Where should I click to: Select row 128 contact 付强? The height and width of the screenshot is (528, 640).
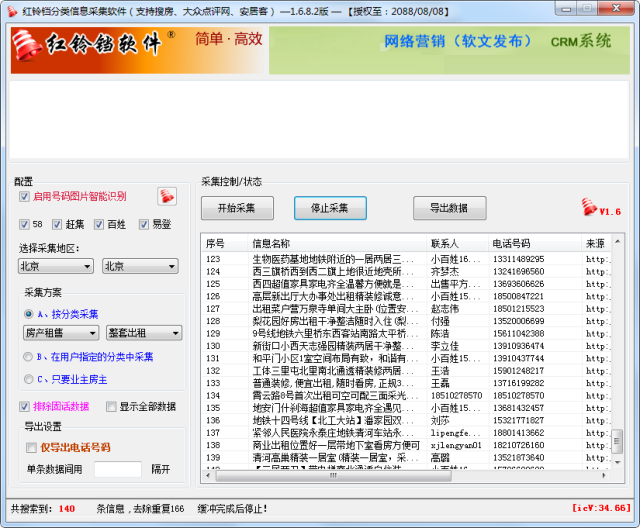point(440,321)
